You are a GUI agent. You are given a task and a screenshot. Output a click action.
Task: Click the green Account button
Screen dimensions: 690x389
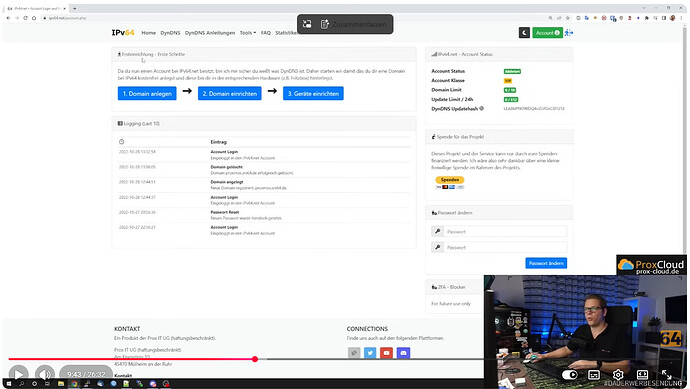[x=547, y=33]
